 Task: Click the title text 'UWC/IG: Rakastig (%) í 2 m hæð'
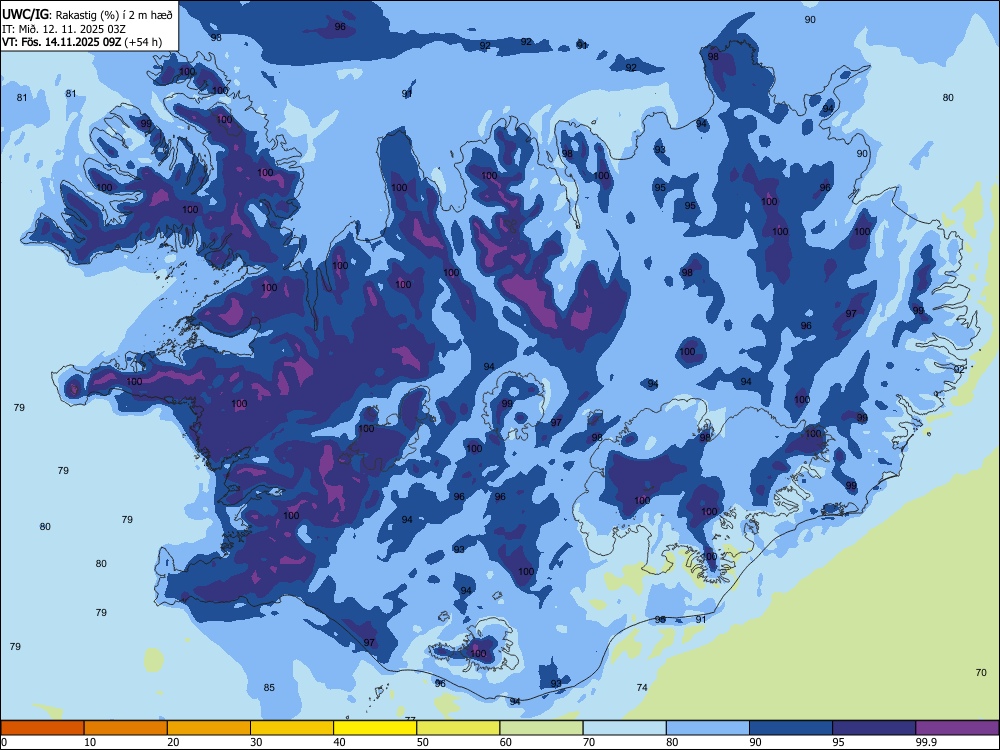87,15
